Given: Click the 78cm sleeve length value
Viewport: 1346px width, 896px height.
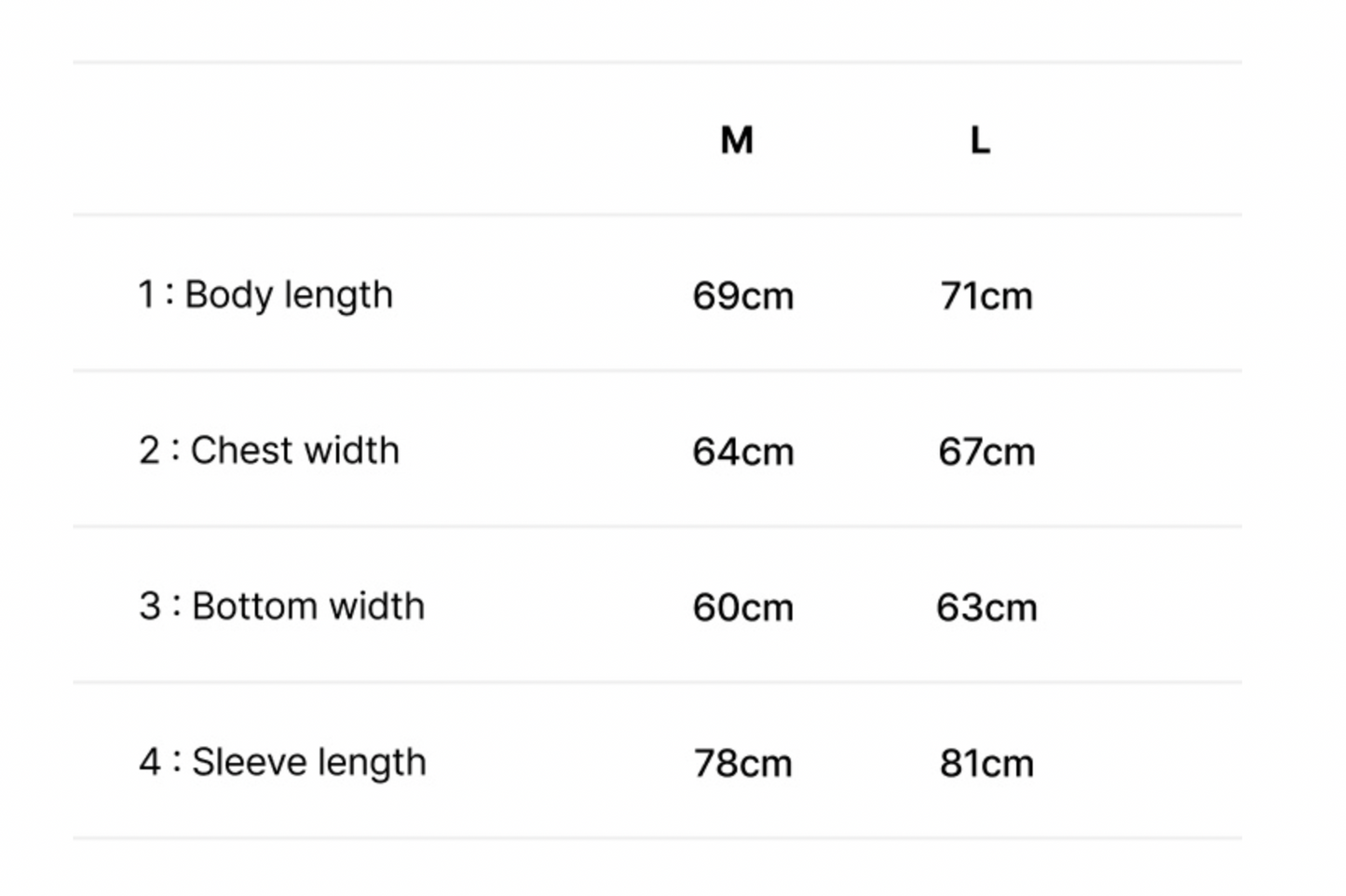Looking at the screenshot, I should pos(743,764).
